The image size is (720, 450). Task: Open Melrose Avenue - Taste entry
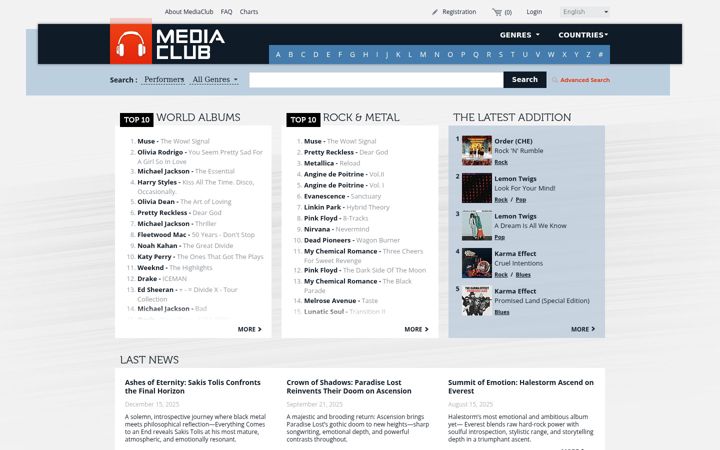341,301
